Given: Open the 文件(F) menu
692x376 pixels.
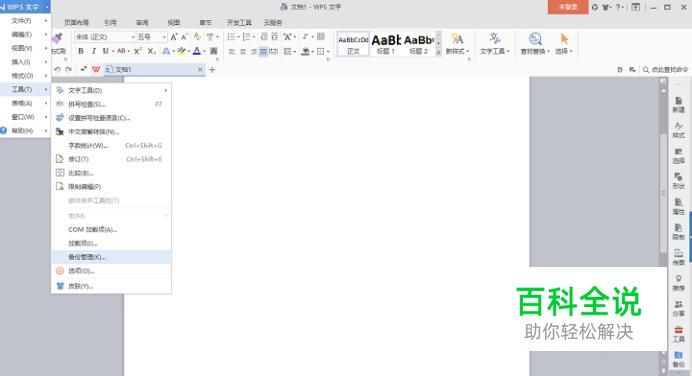Looking at the screenshot, I should [25, 21].
